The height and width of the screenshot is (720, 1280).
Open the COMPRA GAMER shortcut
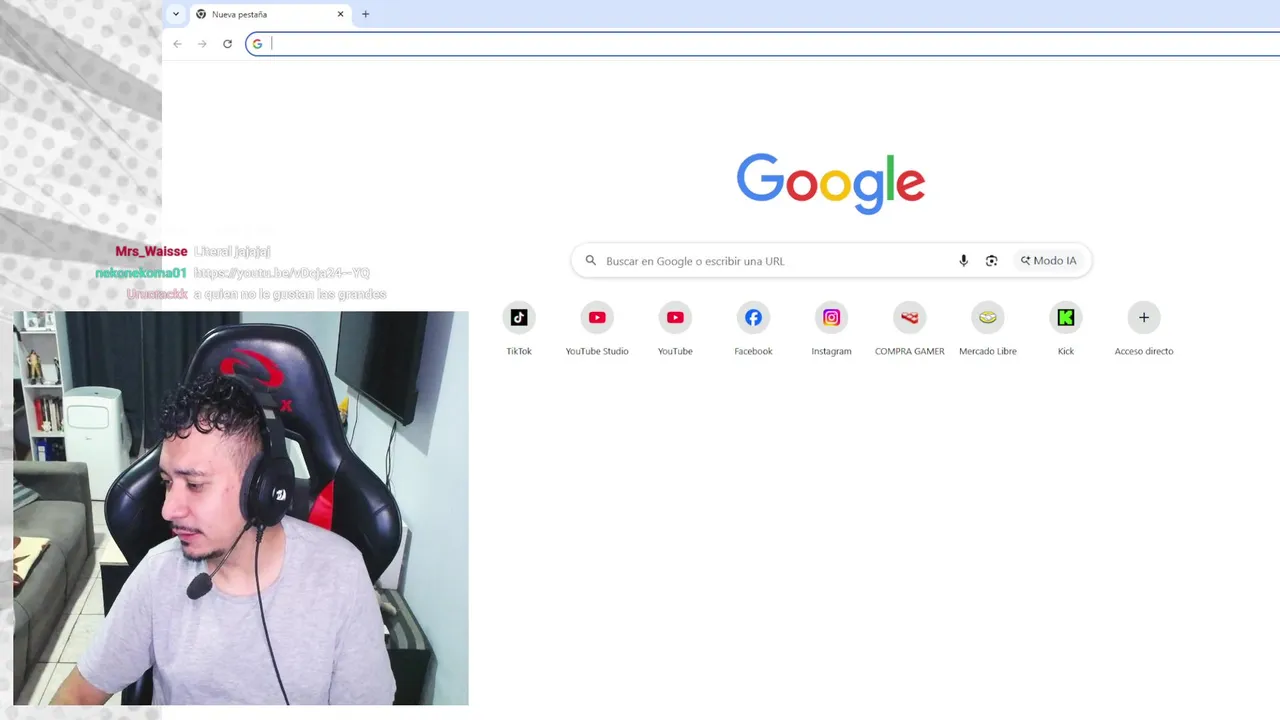[910, 329]
